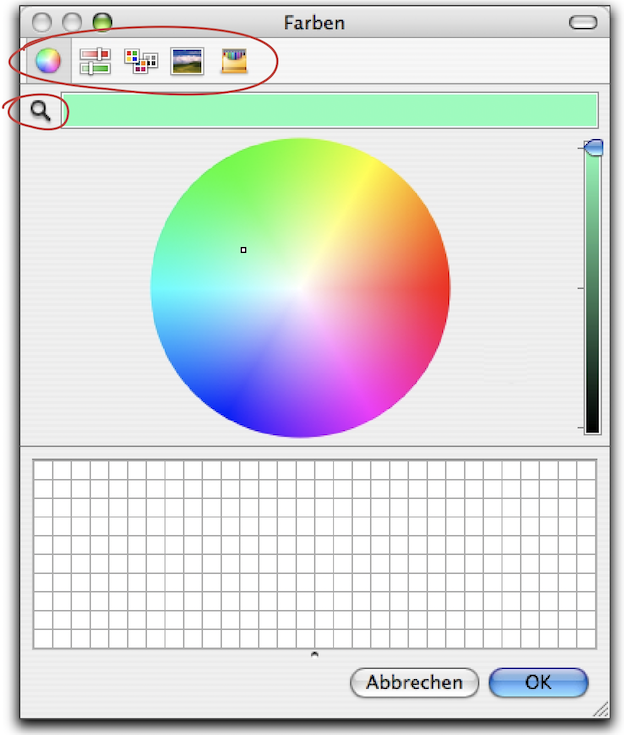
Task: Select white at the color wheel center
Action: coord(300,288)
